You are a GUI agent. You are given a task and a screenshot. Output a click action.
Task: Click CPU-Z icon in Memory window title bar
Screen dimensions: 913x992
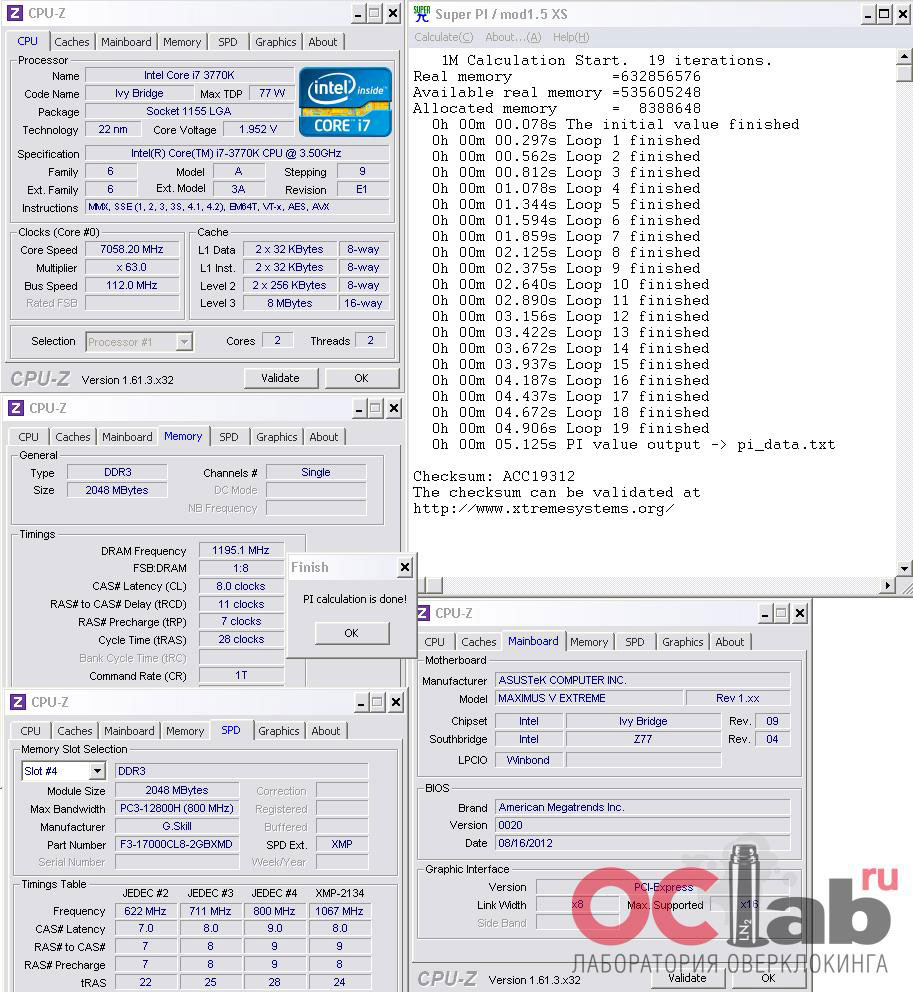(16, 408)
